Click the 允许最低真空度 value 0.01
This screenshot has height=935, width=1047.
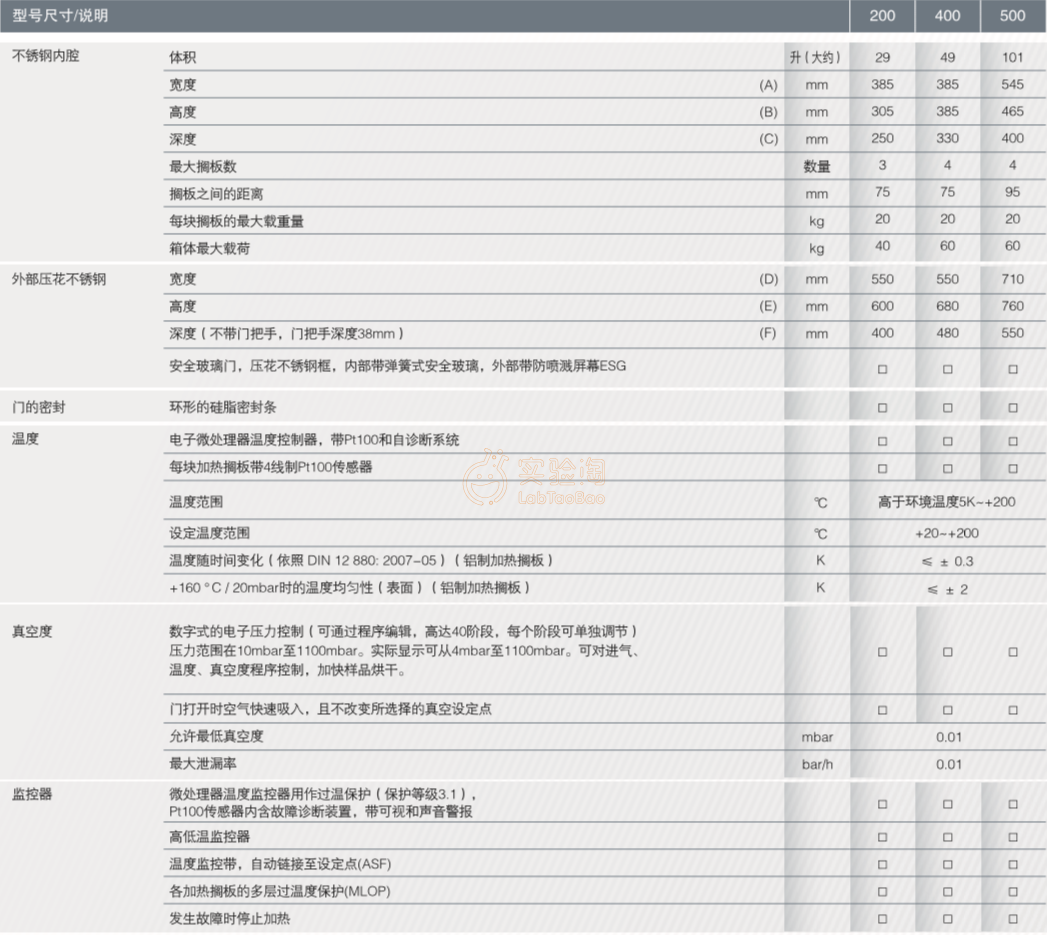click(947, 737)
